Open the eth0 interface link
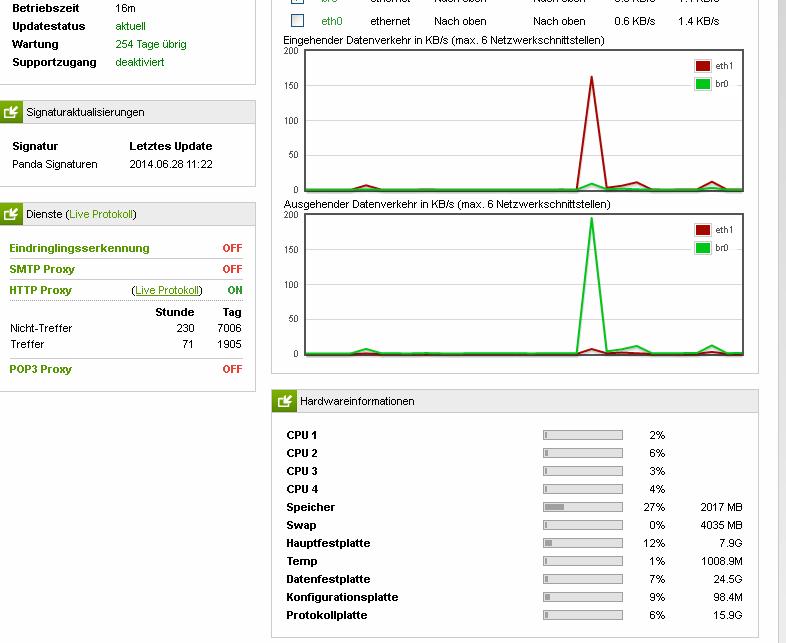Image resolution: width=786 pixels, height=643 pixels. coord(331,20)
